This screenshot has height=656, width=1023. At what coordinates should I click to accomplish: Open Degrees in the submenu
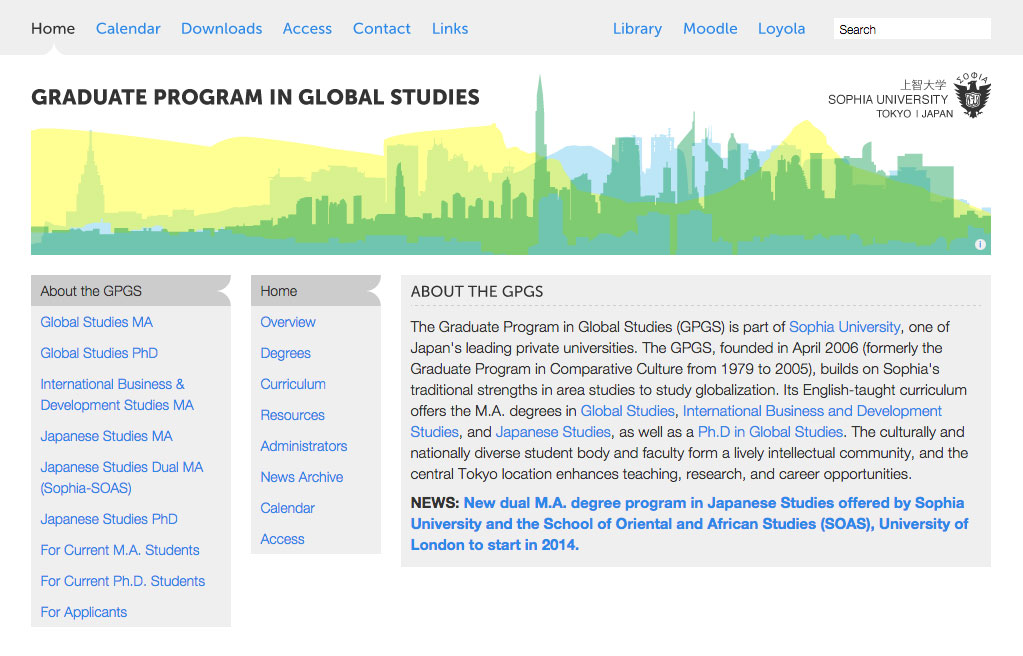coord(286,353)
